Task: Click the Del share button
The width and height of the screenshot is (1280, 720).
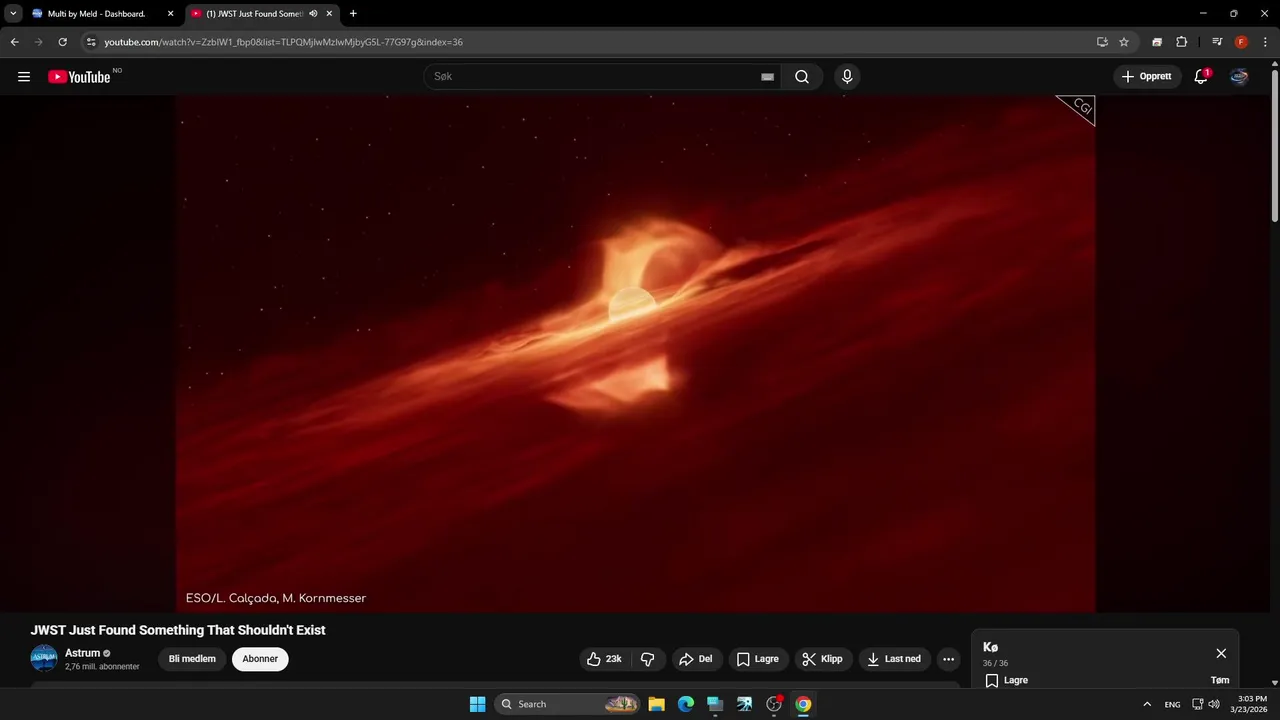Action: (696, 659)
